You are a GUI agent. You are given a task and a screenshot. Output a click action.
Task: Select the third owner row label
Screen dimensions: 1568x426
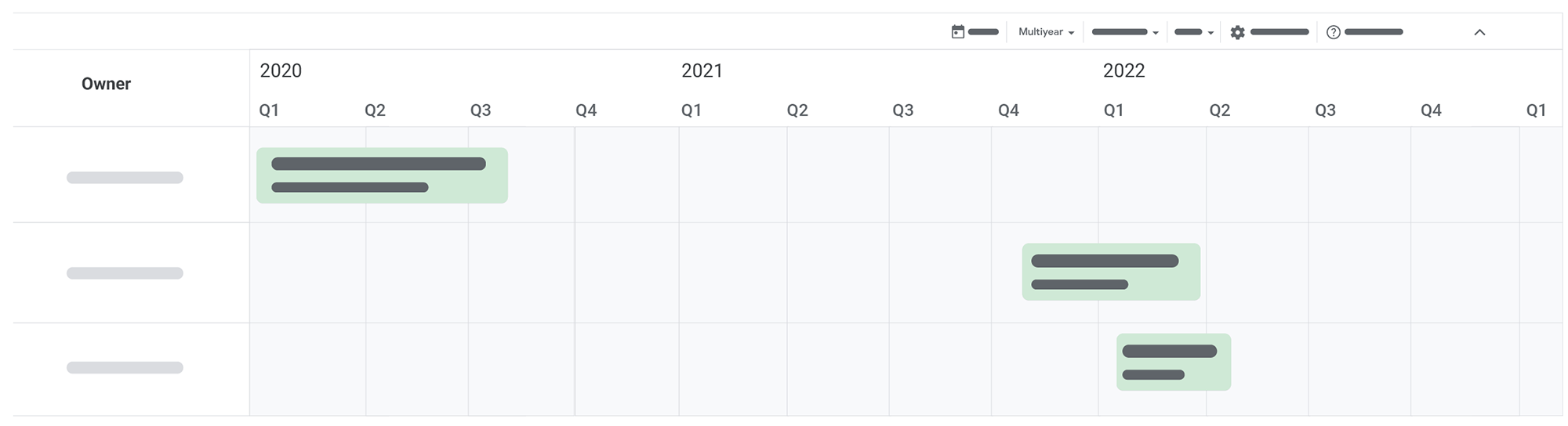click(125, 368)
